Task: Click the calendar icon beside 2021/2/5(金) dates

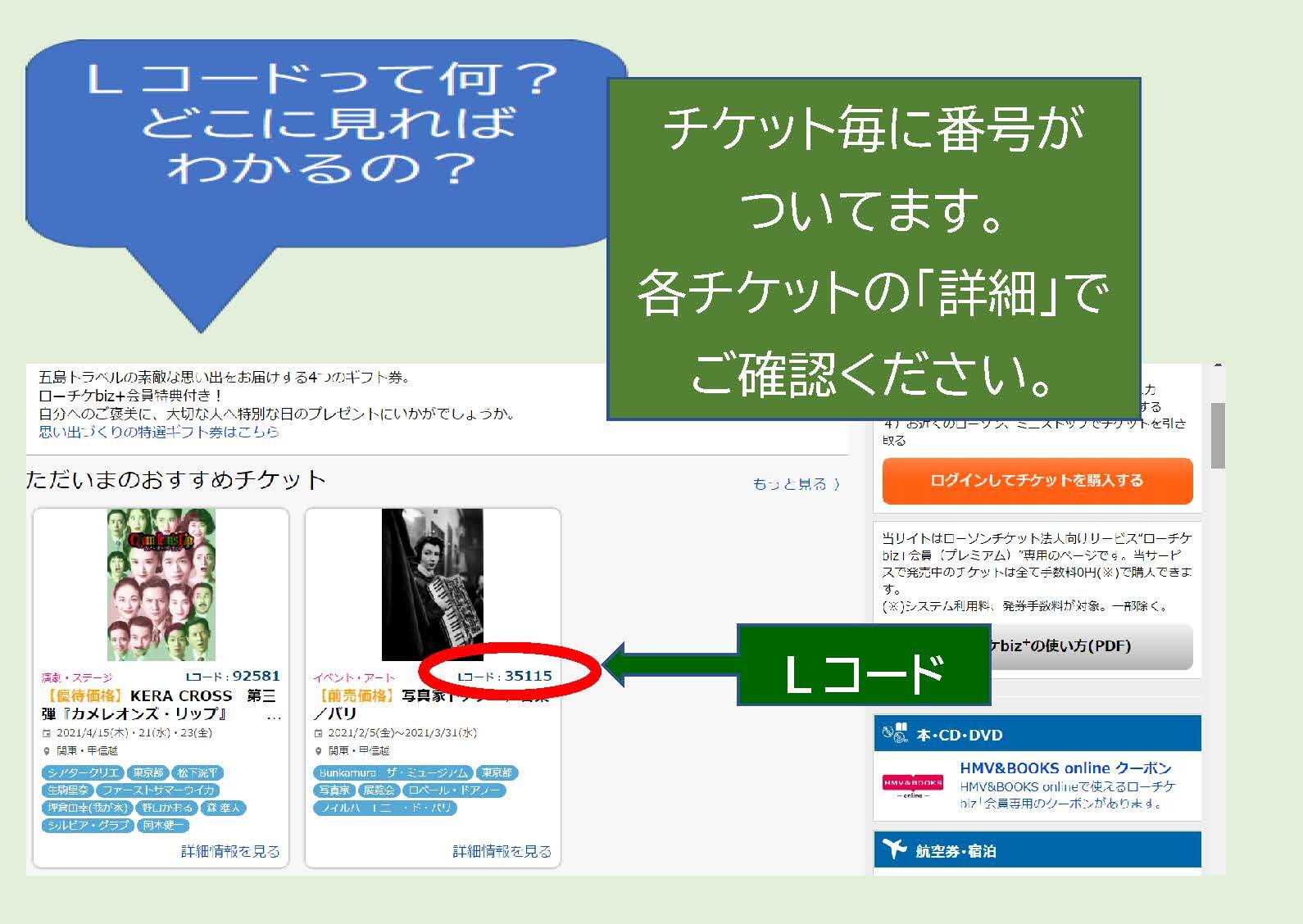Action: click(319, 733)
